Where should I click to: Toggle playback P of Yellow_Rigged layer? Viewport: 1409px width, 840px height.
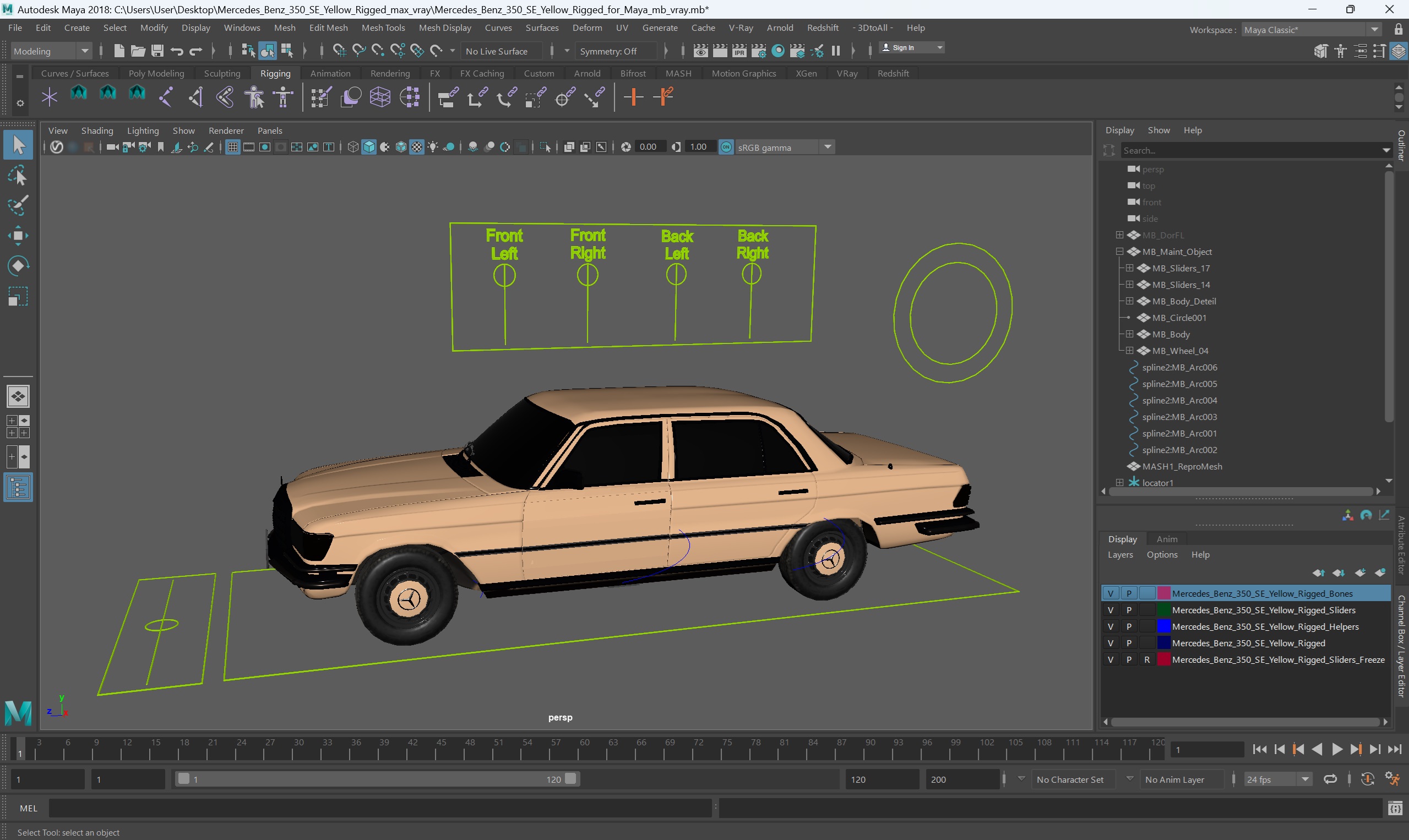point(1129,643)
